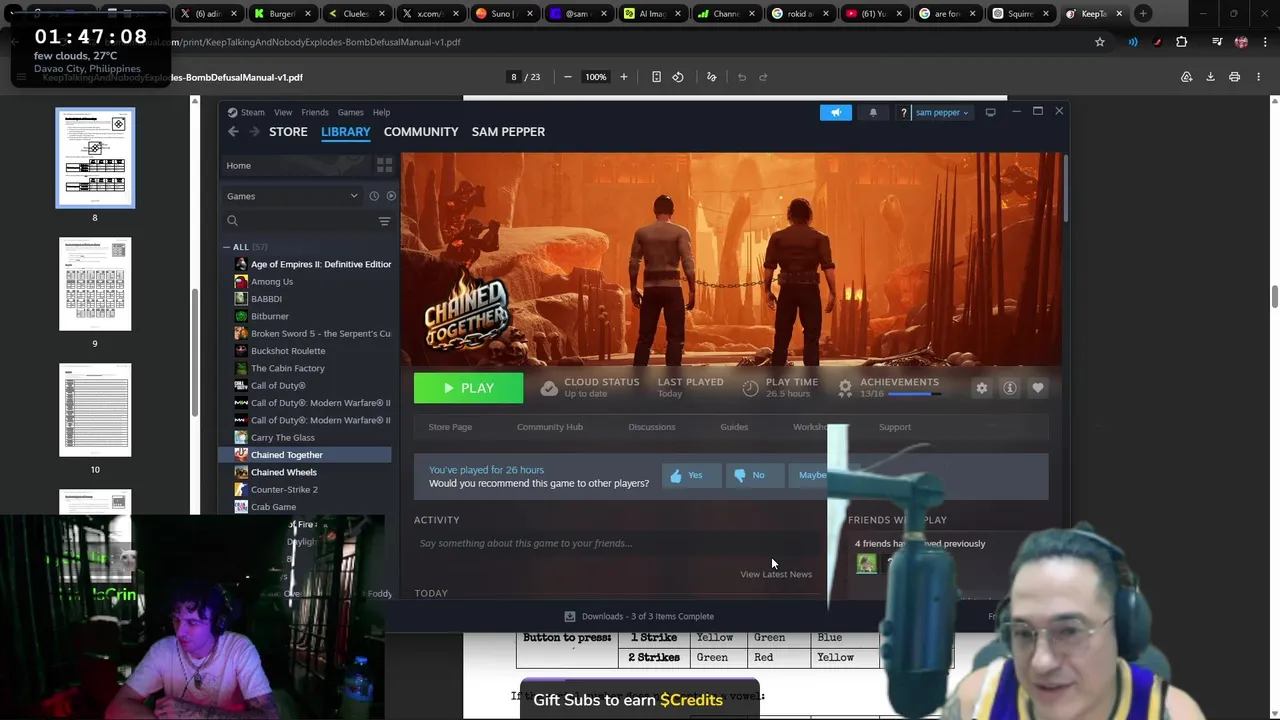
Task: Click the PDF zoom percentage field
Action: coord(596,77)
